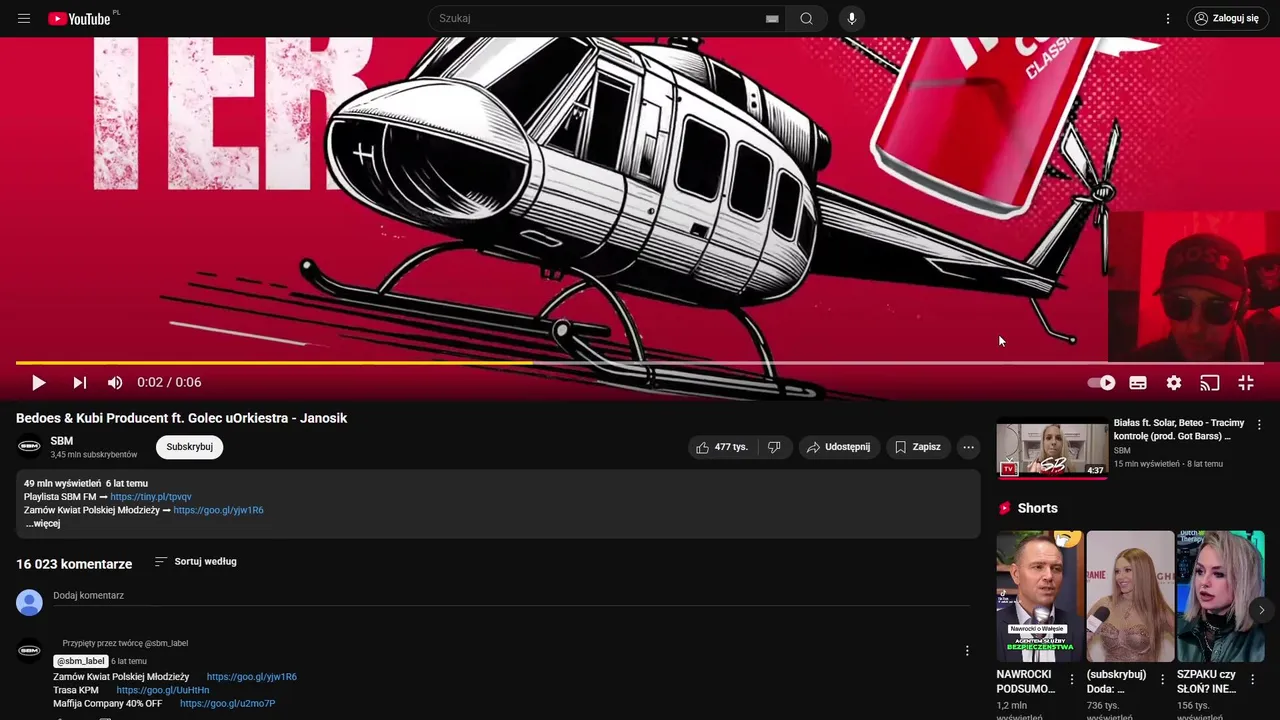Toggle subtitles in the player

tap(1138, 382)
